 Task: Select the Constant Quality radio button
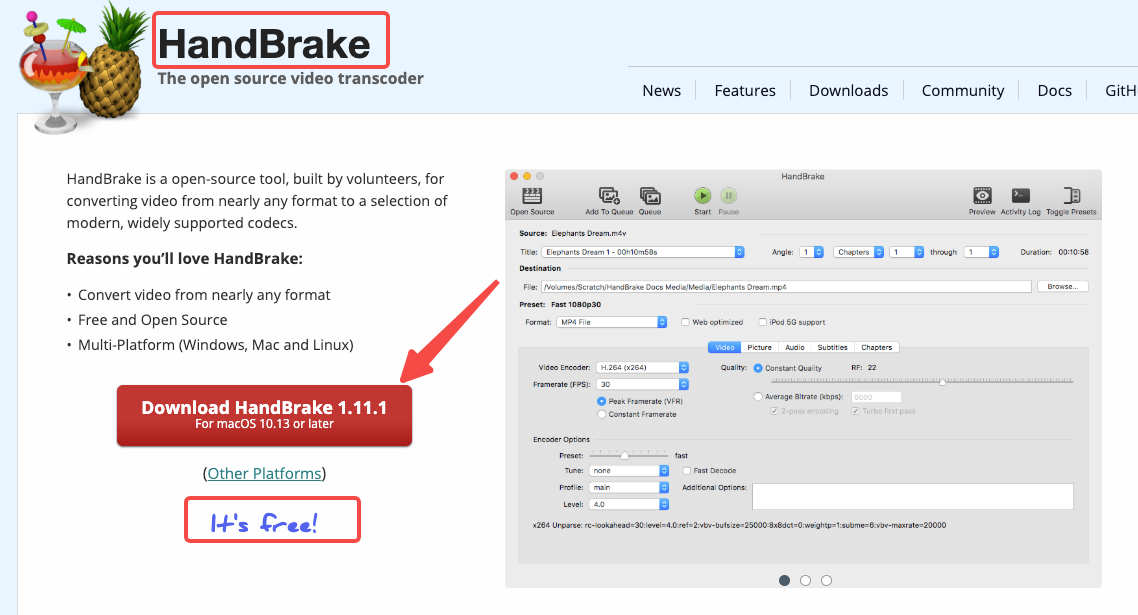click(x=758, y=368)
